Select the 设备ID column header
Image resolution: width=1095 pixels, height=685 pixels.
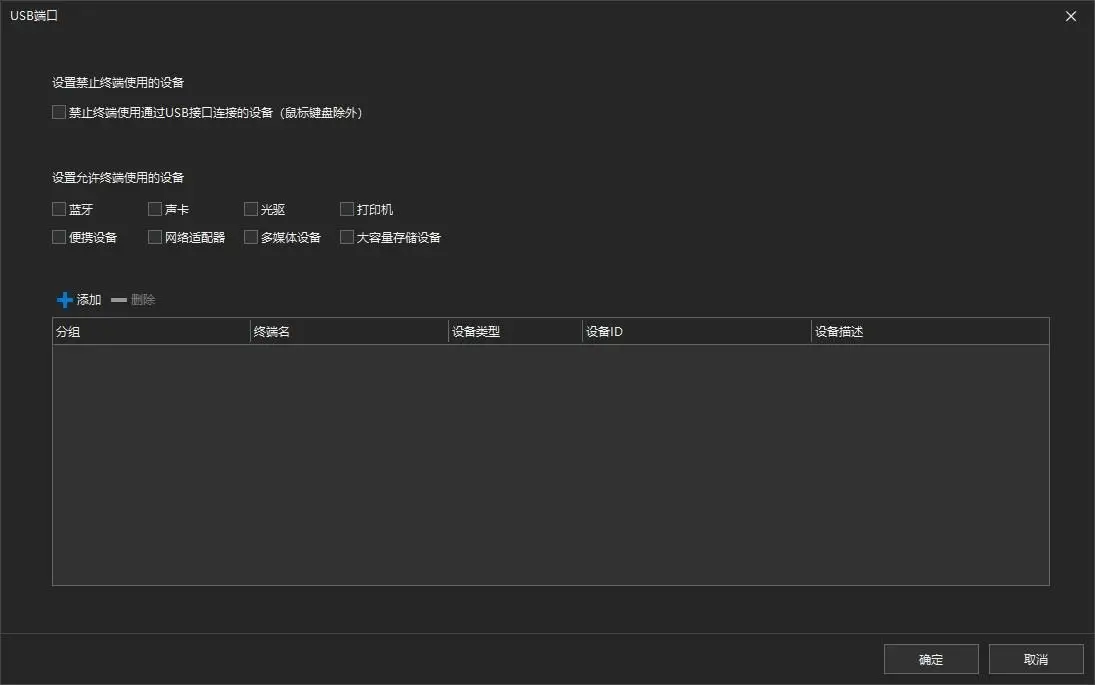697,332
